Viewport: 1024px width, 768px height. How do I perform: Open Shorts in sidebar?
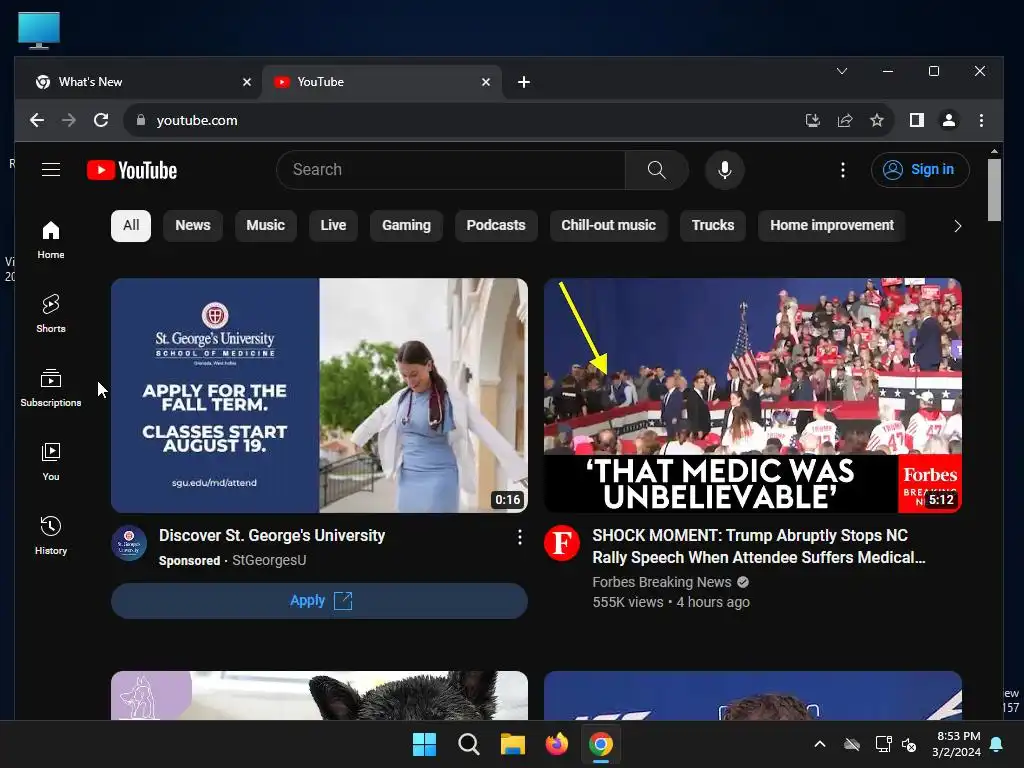[51, 314]
